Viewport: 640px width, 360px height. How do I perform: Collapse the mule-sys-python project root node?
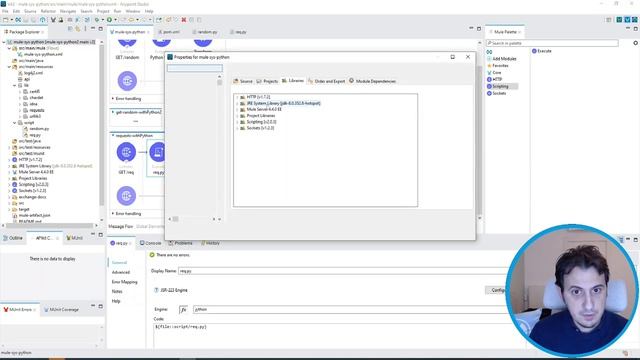(4, 42)
